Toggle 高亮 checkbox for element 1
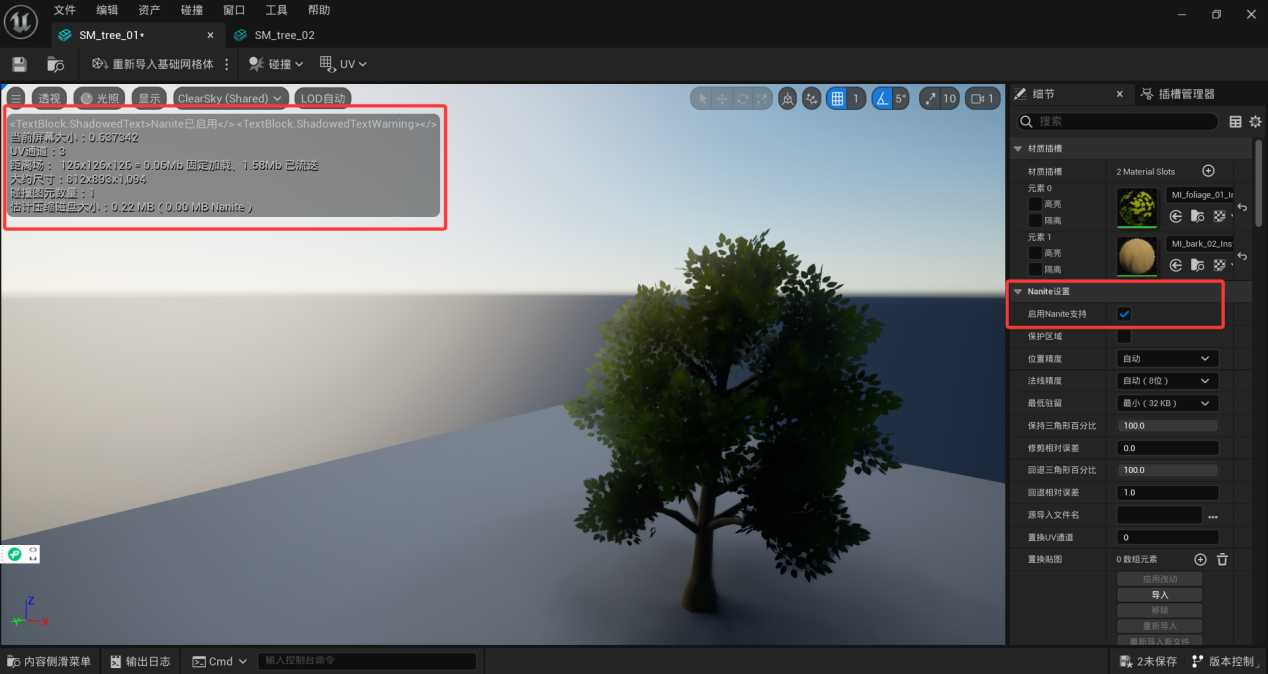 coord(1035,253)
